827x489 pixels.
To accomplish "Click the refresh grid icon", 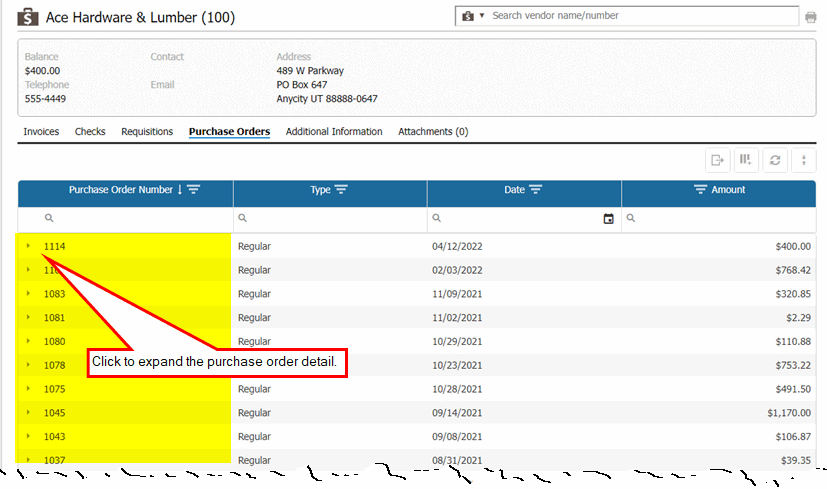I will coord(775,160).
